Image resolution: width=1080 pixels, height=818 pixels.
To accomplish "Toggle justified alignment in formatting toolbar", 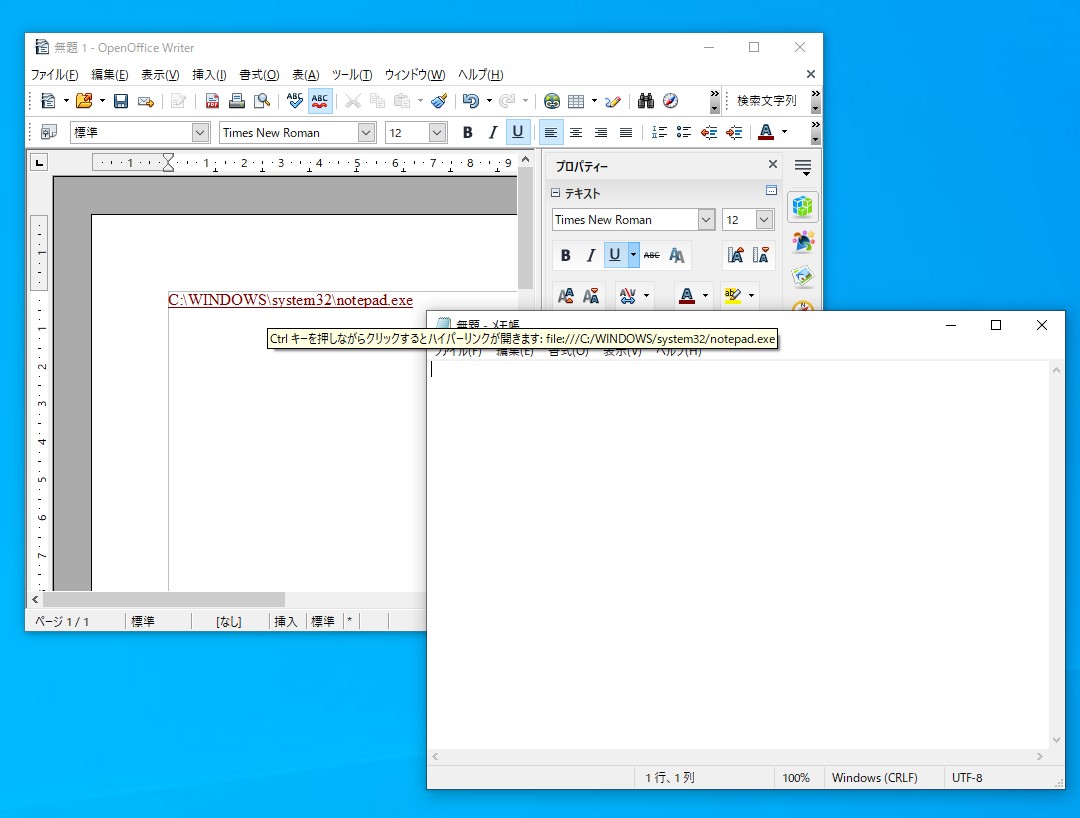I will (x=625, y=132).
